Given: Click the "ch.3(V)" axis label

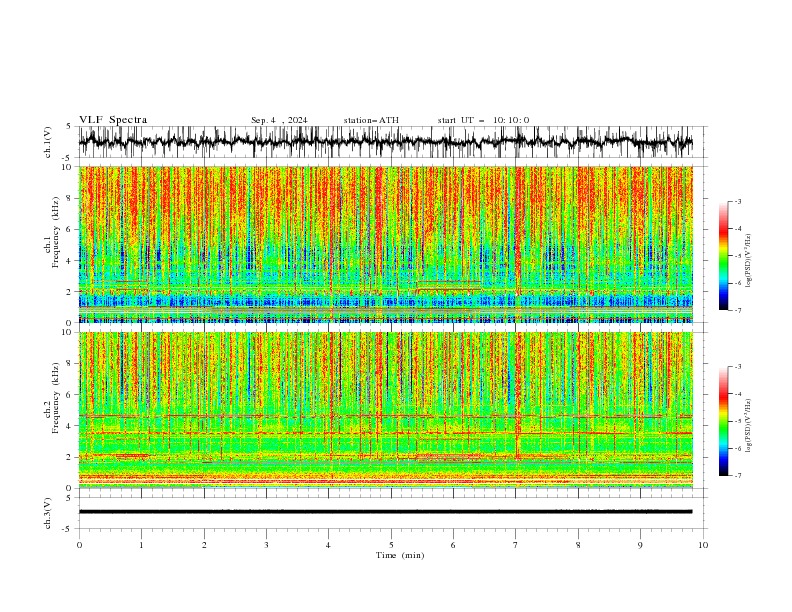Looking at the screenshot, I should 48,513.
